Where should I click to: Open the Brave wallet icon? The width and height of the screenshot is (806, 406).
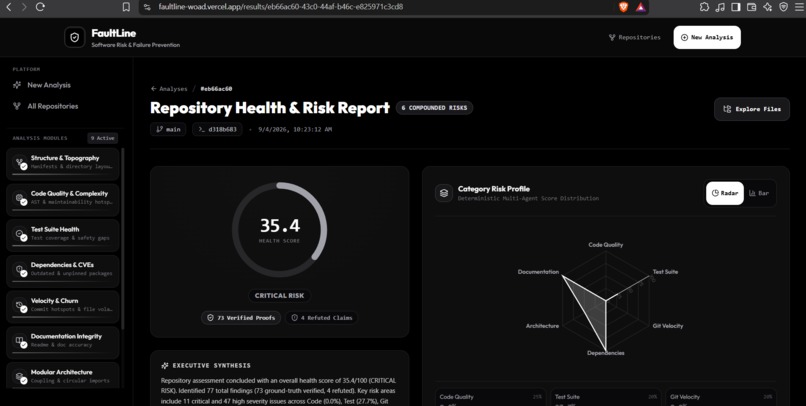pos(752,7)
